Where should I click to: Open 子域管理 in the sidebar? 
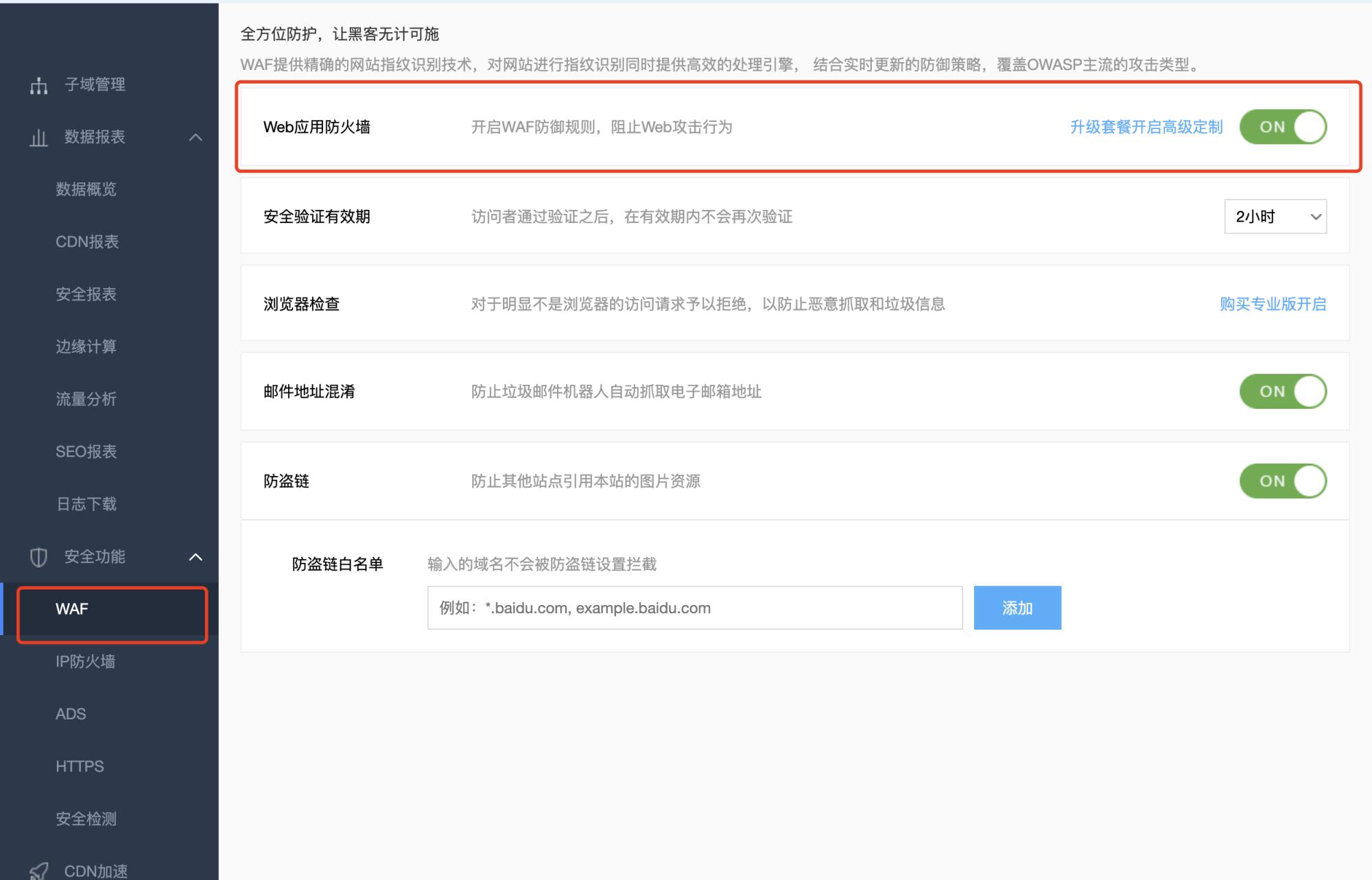[95, 84]
